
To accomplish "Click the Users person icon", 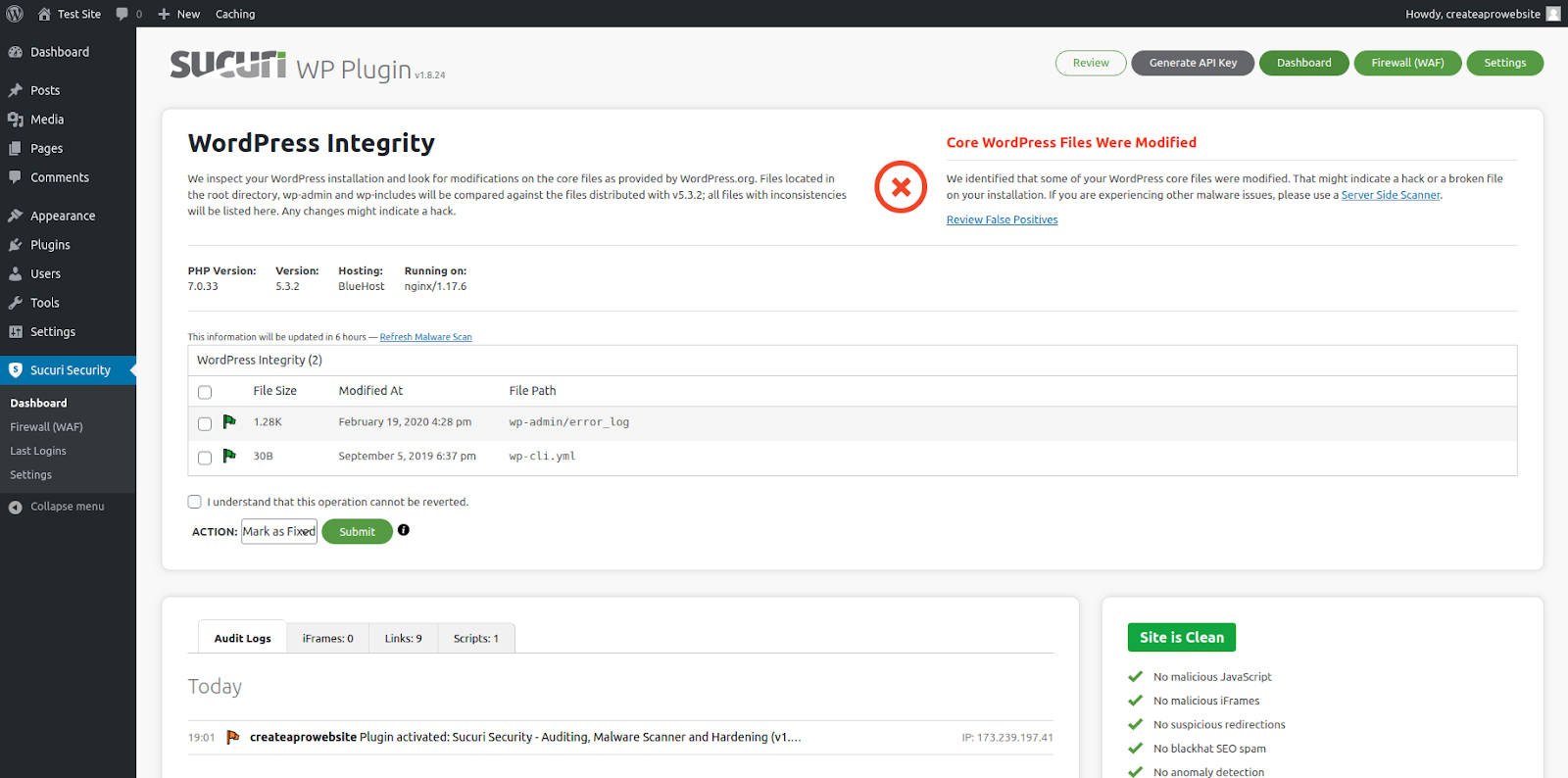I will click(16, 274).
